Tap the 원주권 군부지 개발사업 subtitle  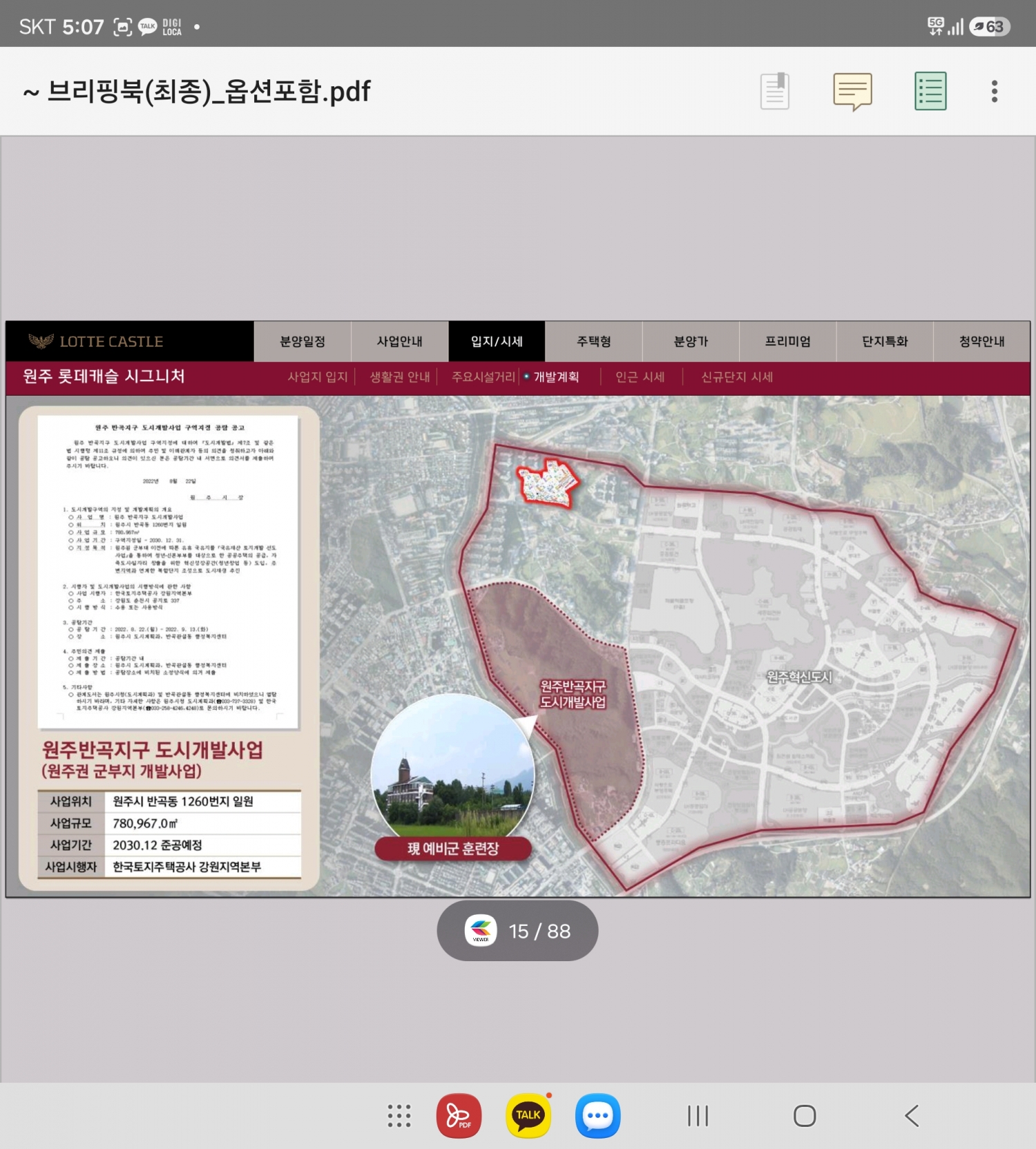click(x=122, y=771)
